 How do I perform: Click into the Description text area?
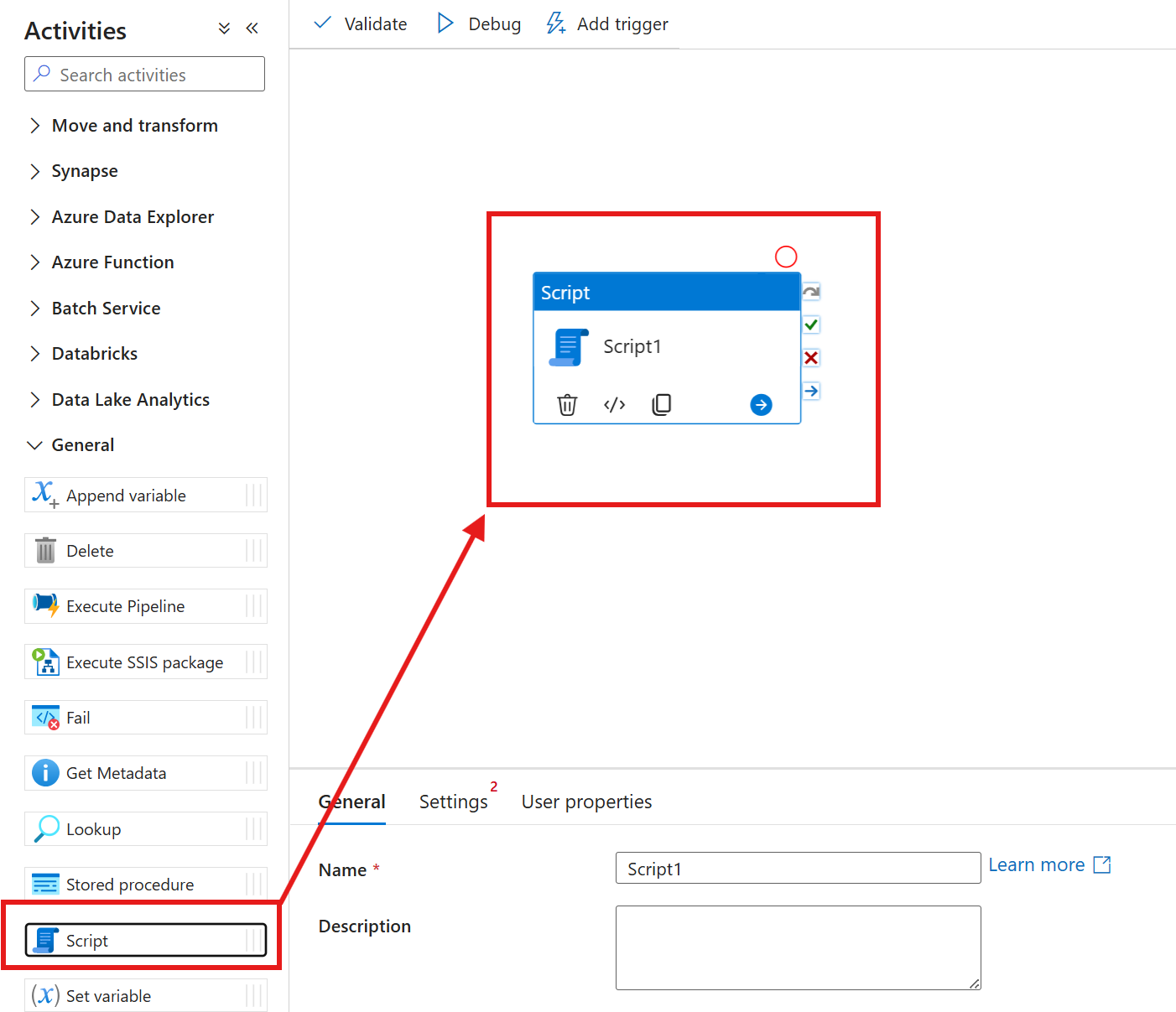pyautogui.click(x=798, y=947)
